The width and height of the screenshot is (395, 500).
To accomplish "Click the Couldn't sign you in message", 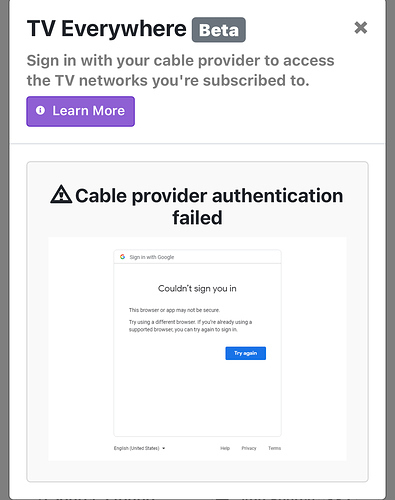I will (197, 288).
